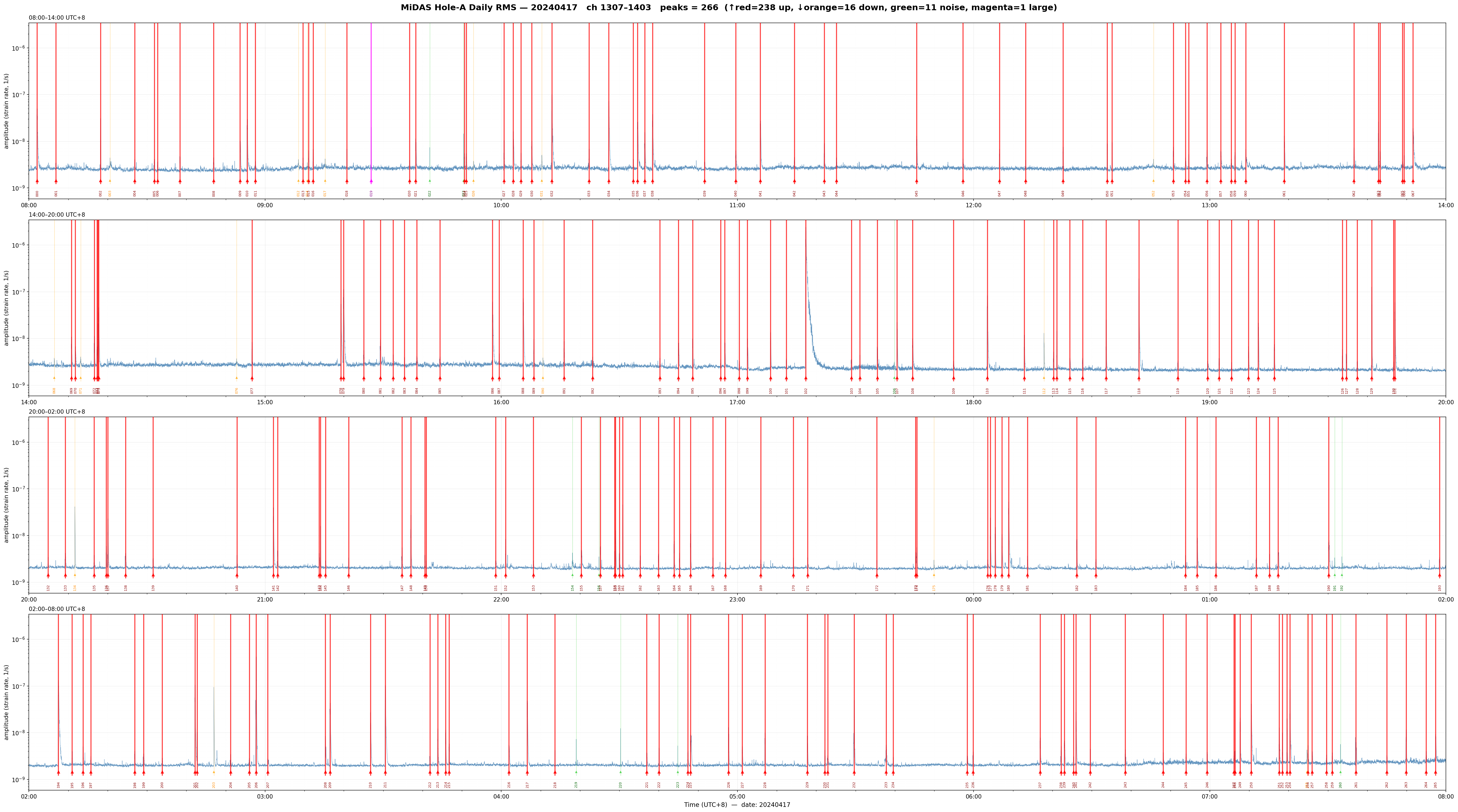Click the 05:00 time tick label

737,797
